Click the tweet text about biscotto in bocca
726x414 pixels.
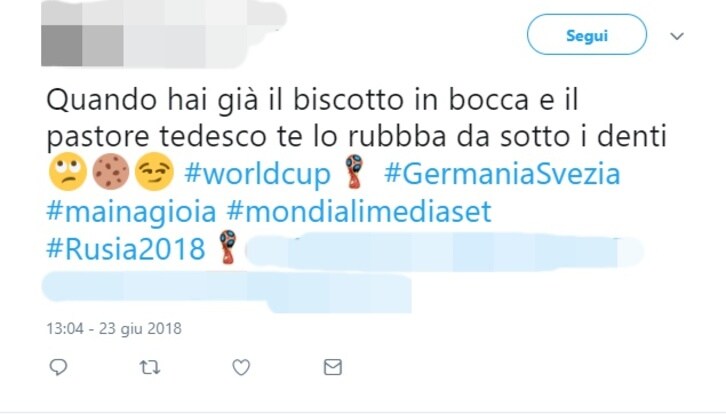click(357, 119)
